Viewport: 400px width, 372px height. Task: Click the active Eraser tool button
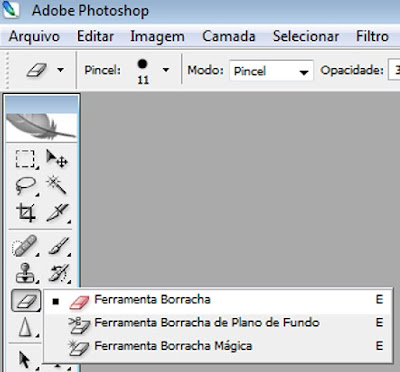pyautogui.click(x=26, y=301)
